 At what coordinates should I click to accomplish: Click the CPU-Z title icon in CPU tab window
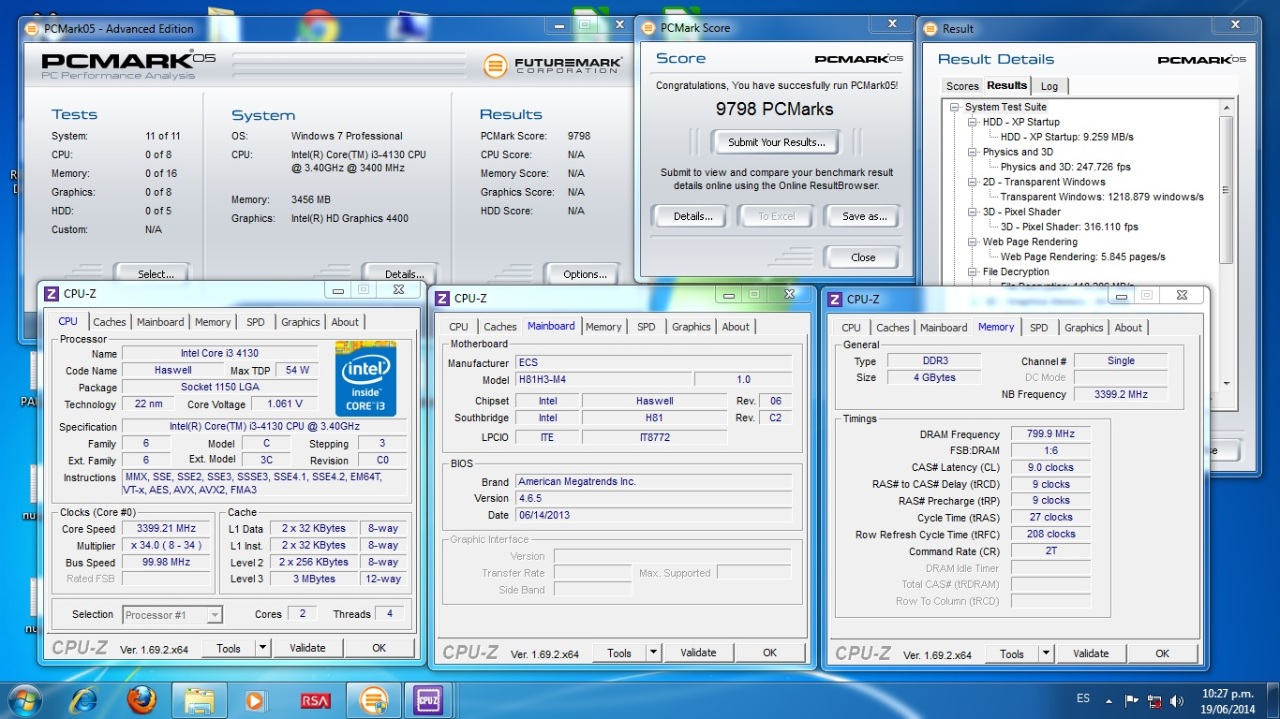coord(52,293)
